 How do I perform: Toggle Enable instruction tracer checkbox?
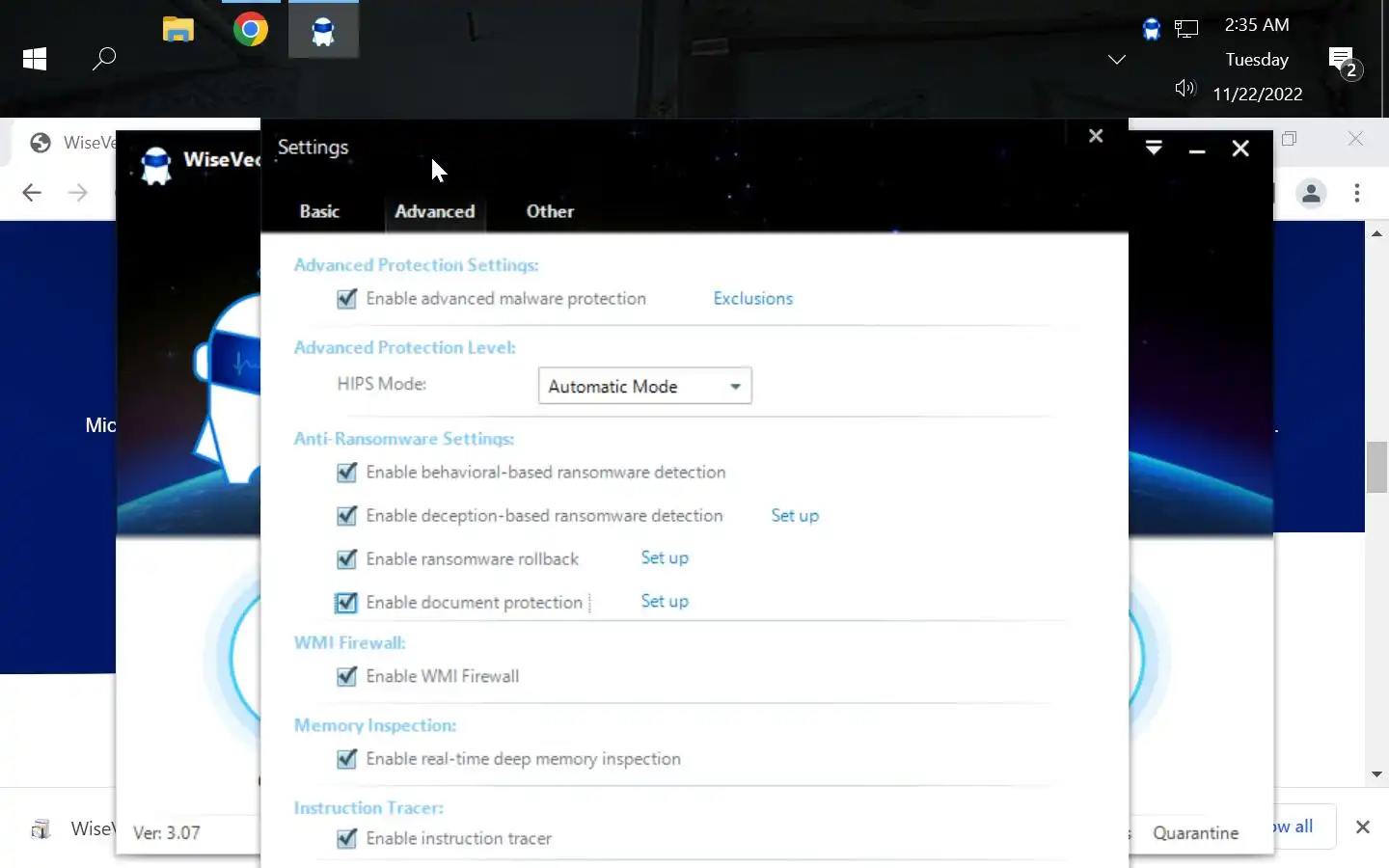pyautogui.click(x=346, y=839)
